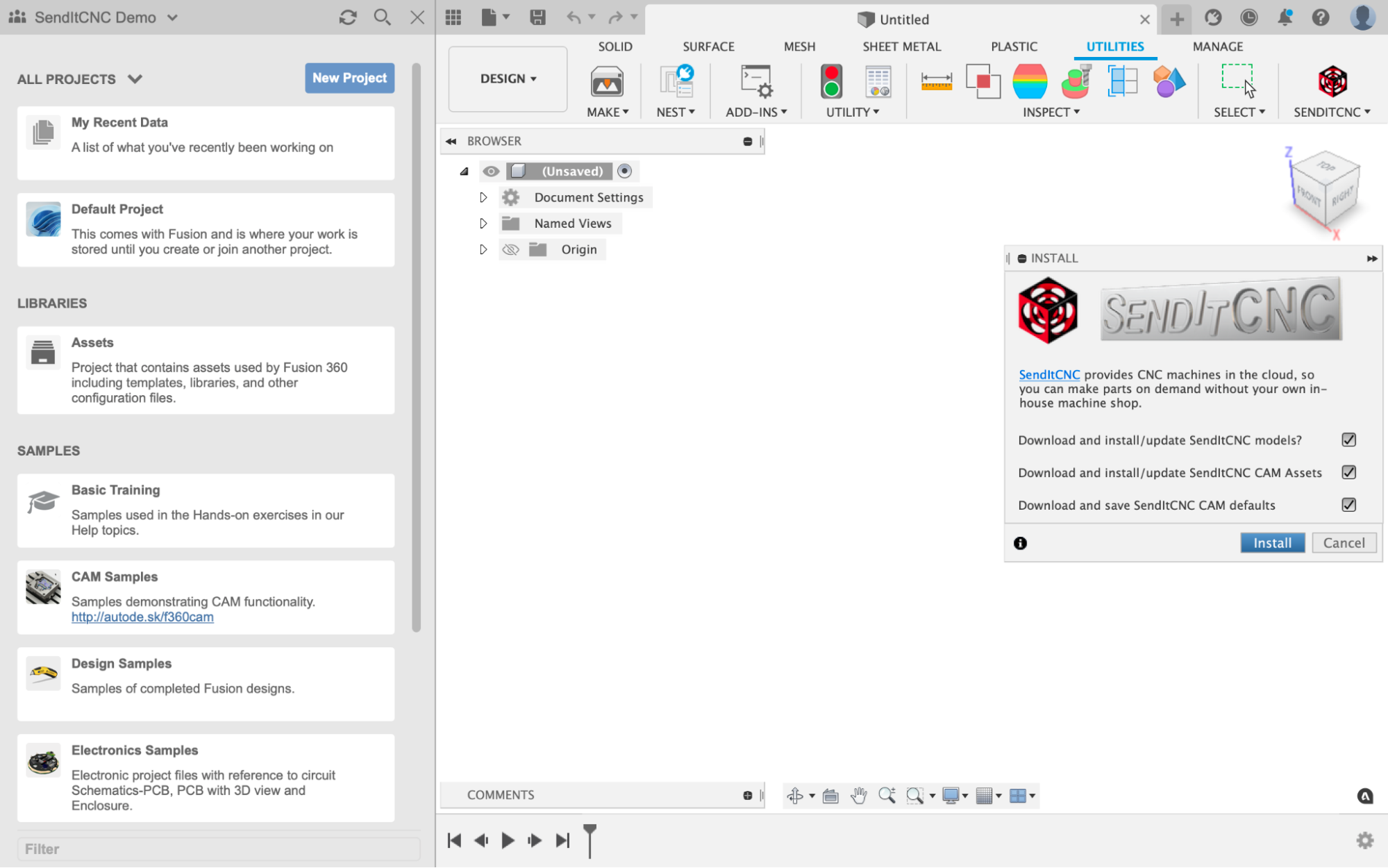The image size is (1388, 868).
Task: Toggle visibility of the Unsaved component
Action: (x=491, y=172)
